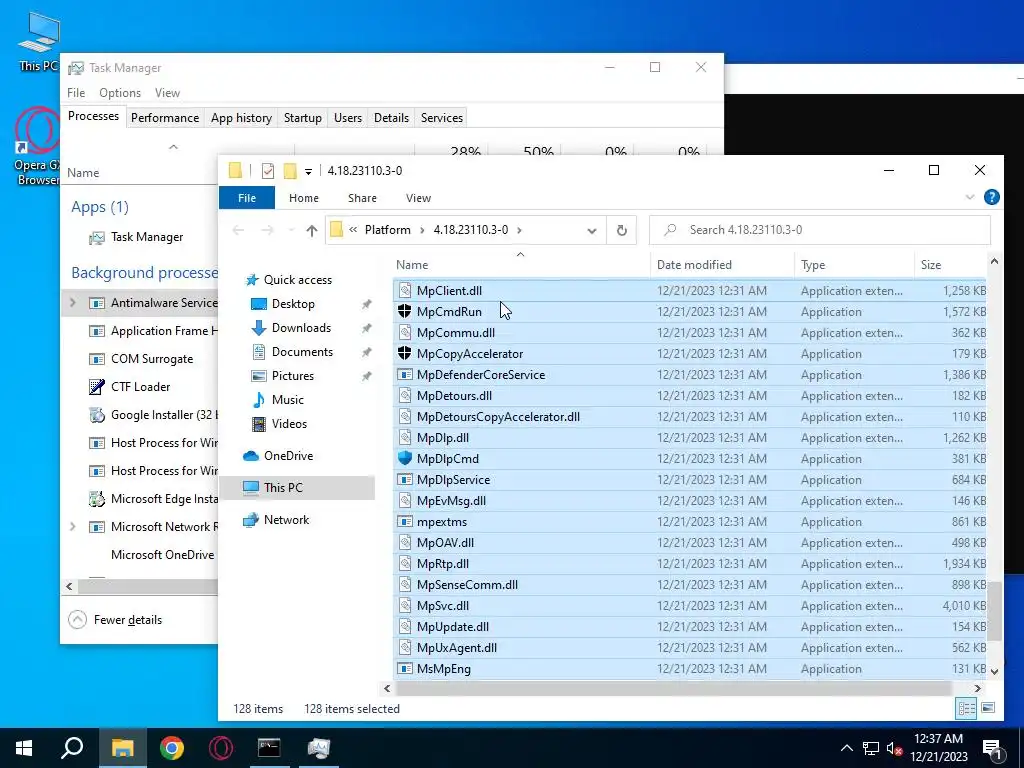Click the File Explorer help icon
The height and width of the screenshot is (768, 1024).
pyautogui.click(x=991, y=197)
